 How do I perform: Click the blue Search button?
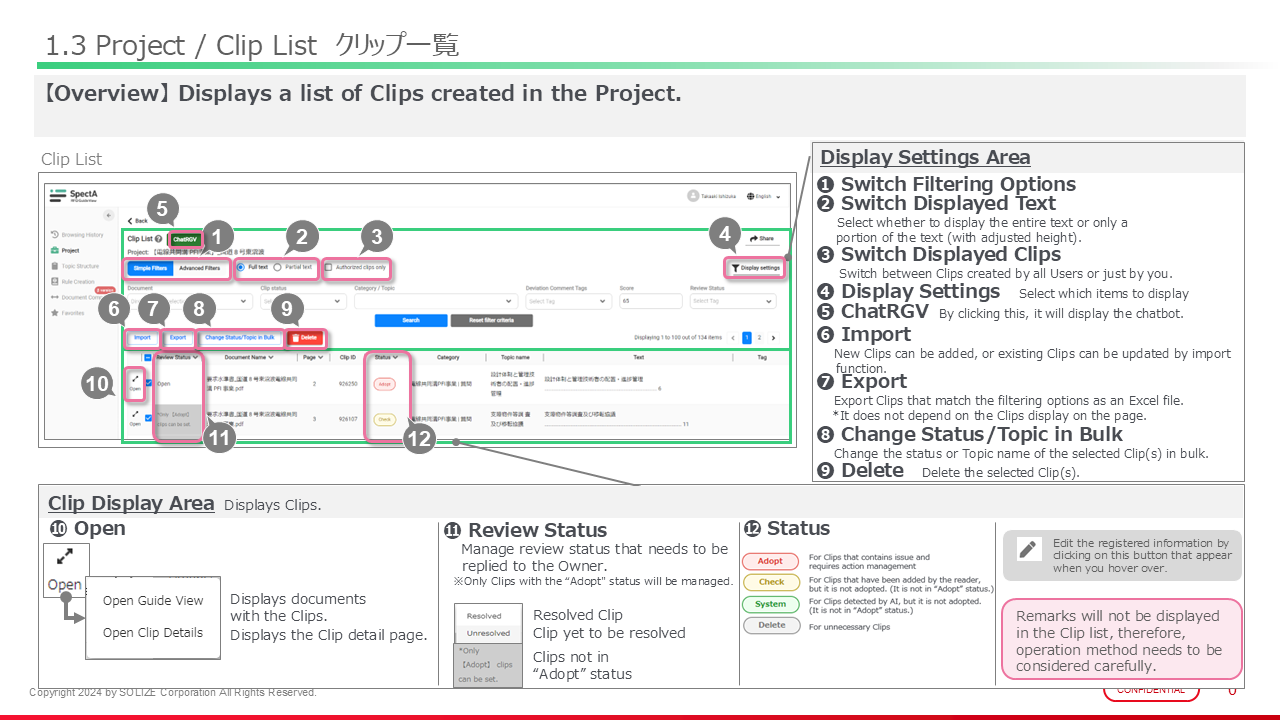click(x=410, y=320)
